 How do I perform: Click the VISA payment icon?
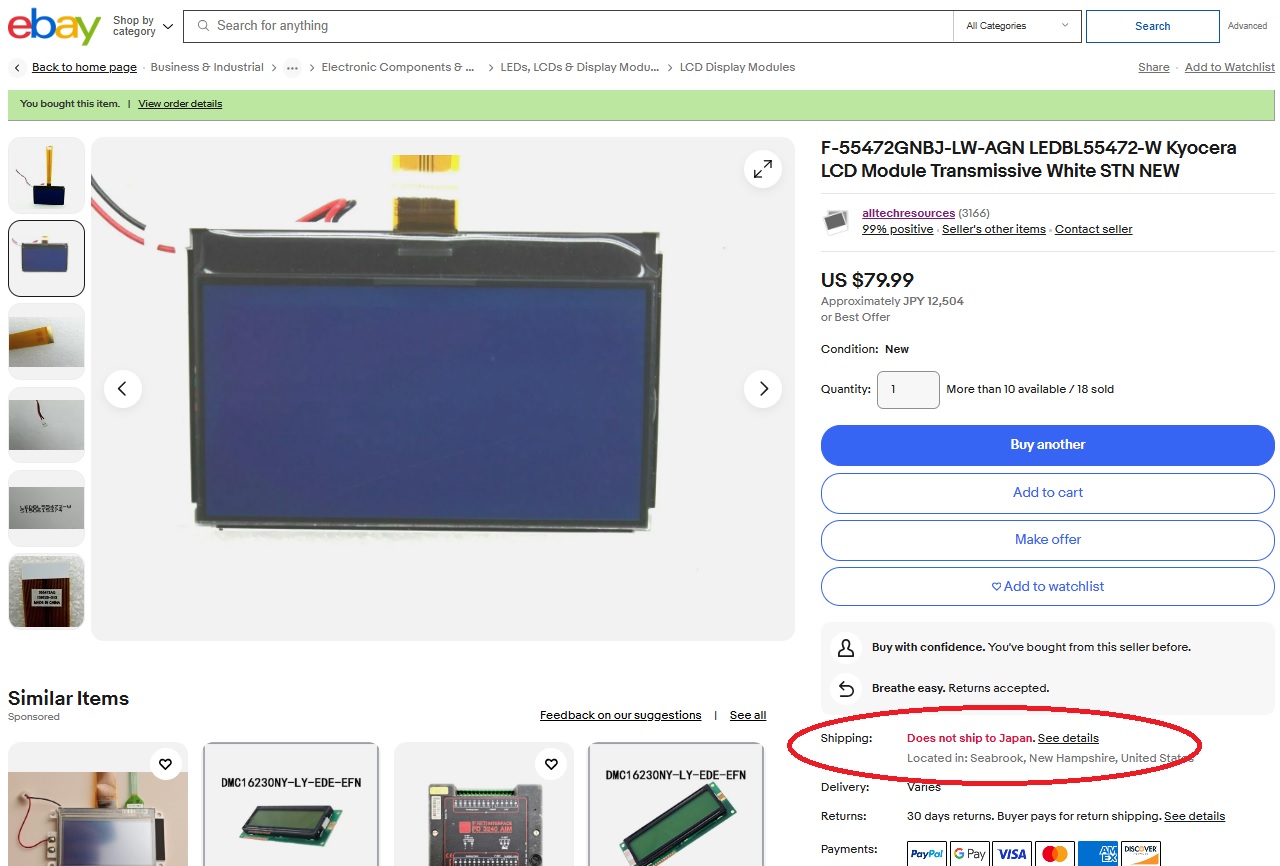tap(1012, 853)
